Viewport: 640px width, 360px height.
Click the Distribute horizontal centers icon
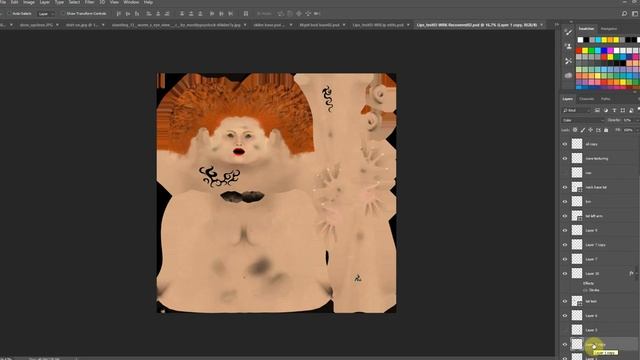(x=221, y=13)
